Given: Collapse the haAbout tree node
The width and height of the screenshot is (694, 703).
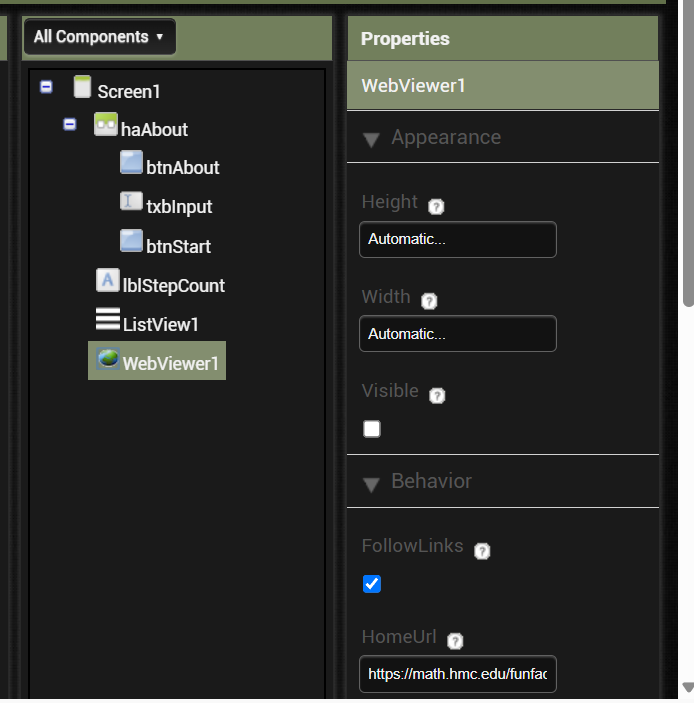Looking at the screenshot, I should (x=69, y=124).
